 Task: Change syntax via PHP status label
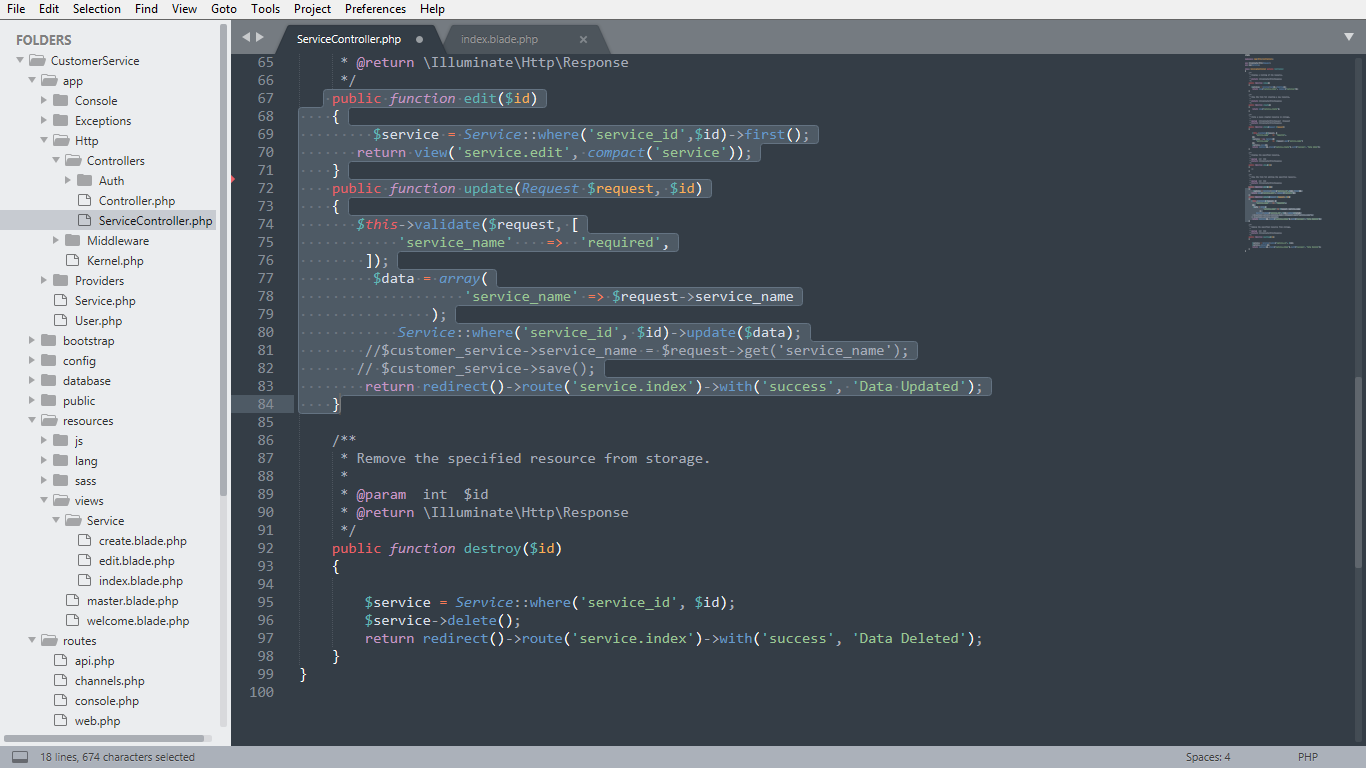coord(1308,757)
